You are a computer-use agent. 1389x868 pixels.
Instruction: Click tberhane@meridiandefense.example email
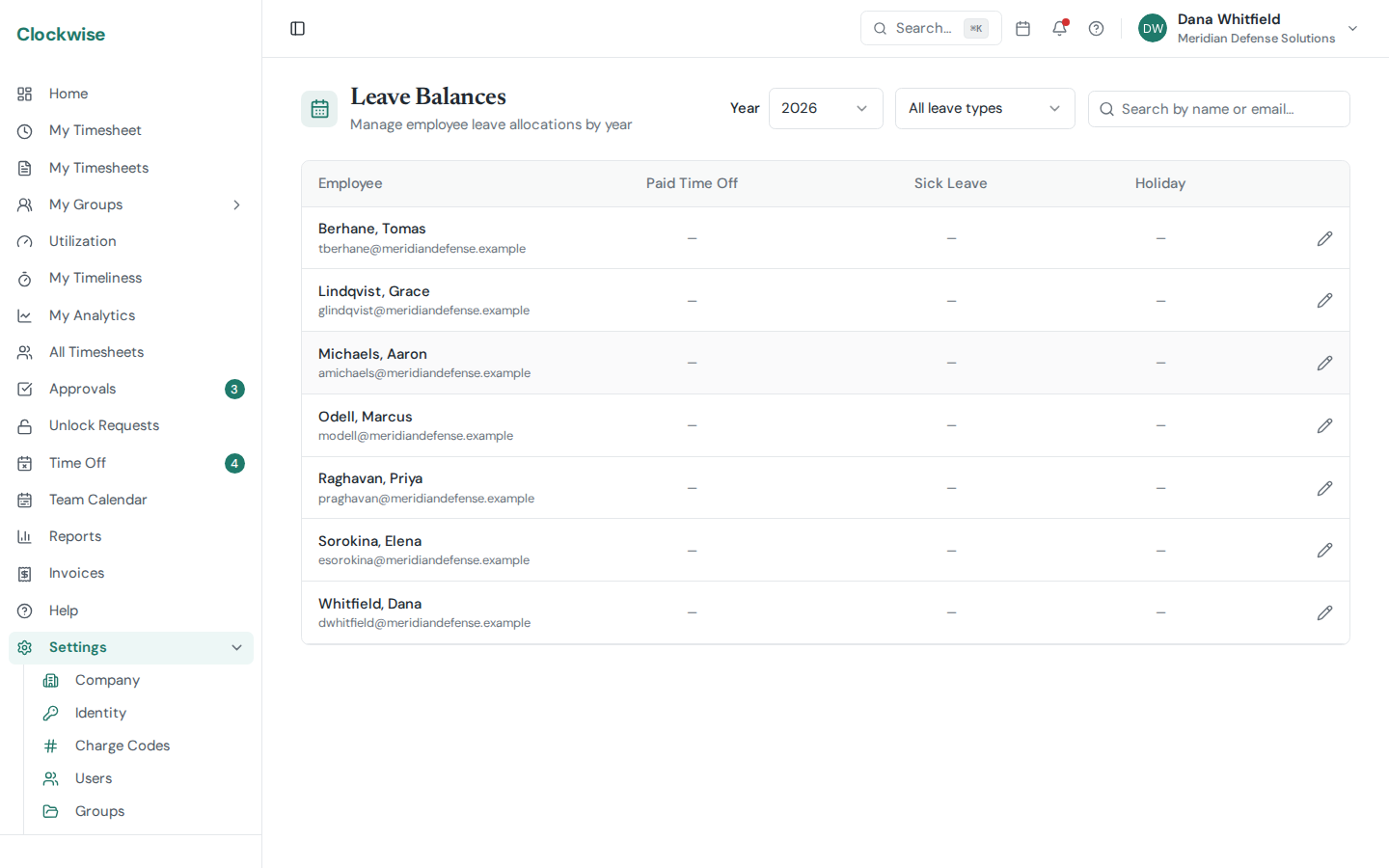(x=422, y=249)
